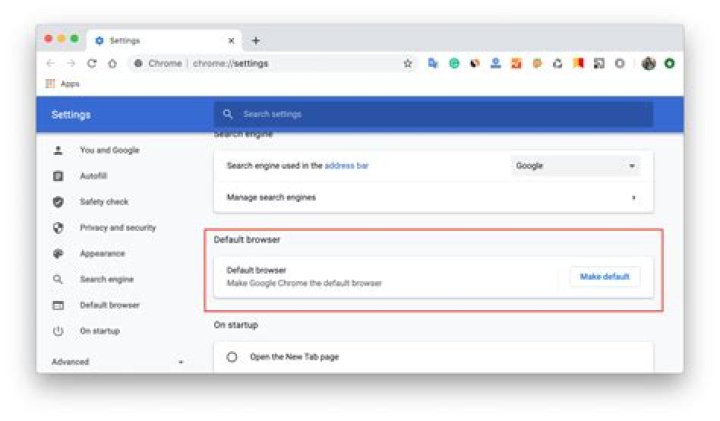Open the Google search engine dropdown

coord(575,166)
